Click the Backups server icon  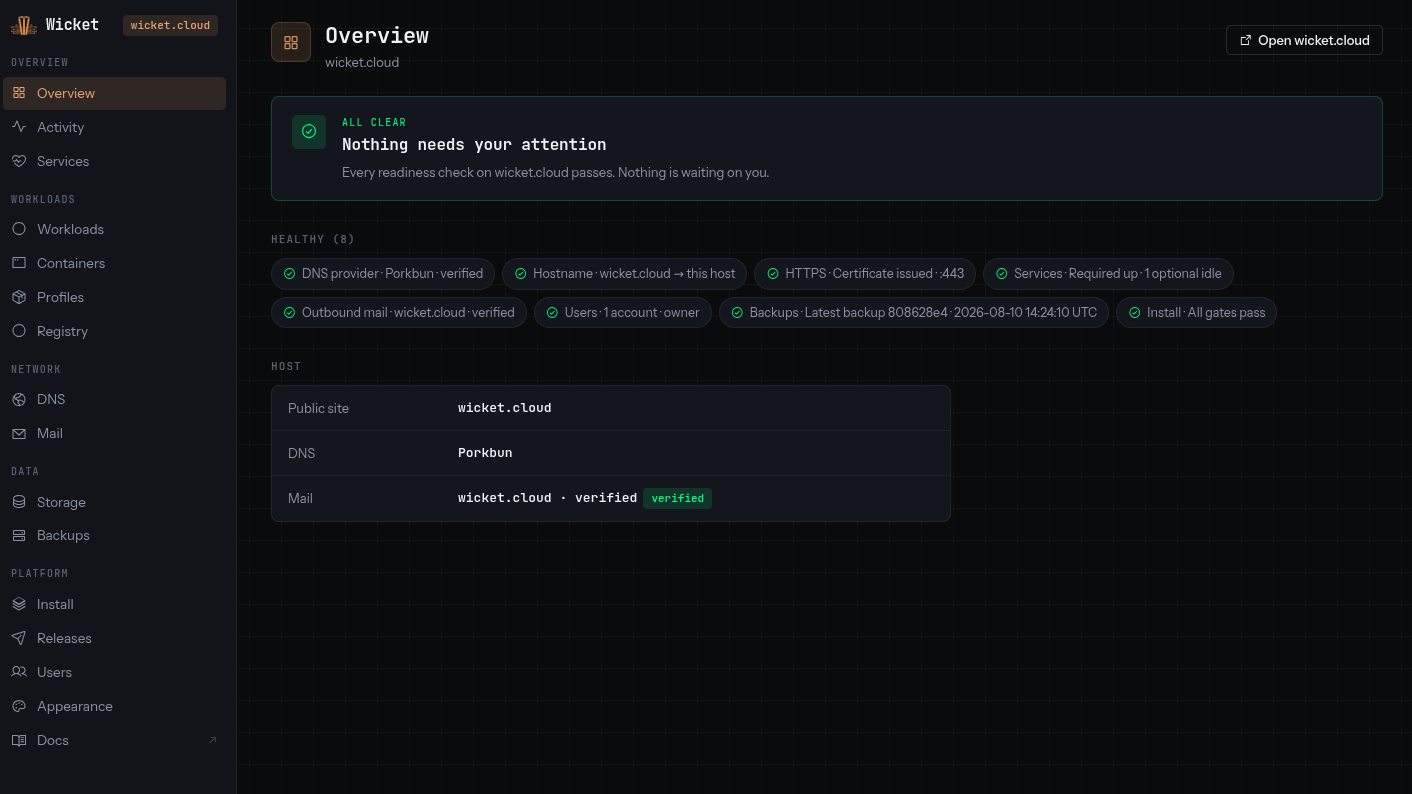[x=19, y=535]
